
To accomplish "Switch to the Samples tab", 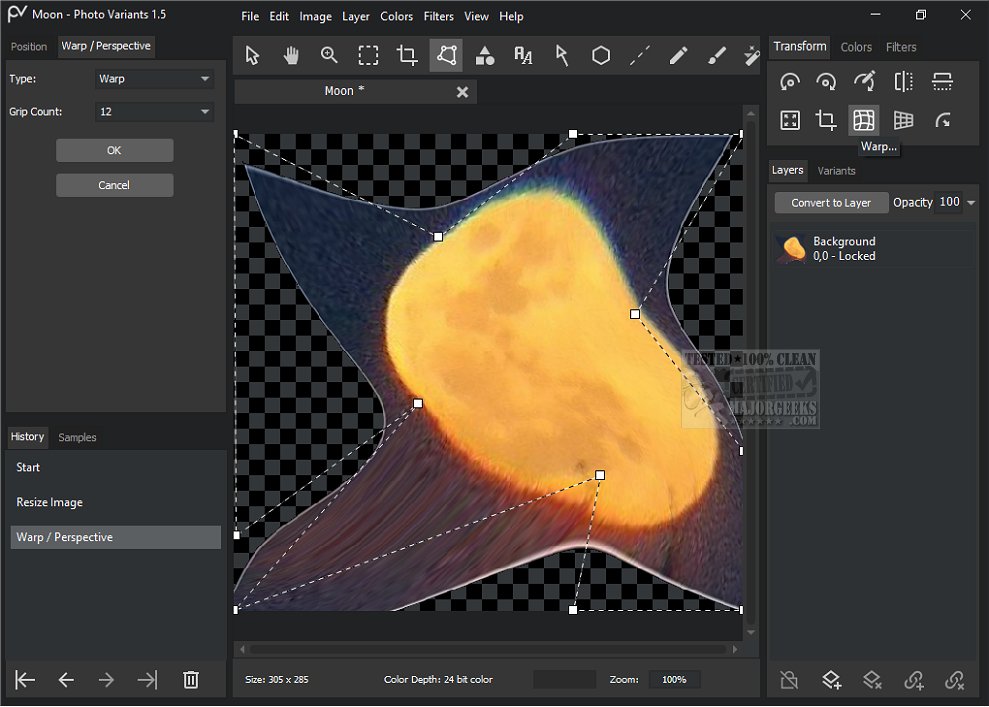I will pyautogui.click(x=77, y=437).
